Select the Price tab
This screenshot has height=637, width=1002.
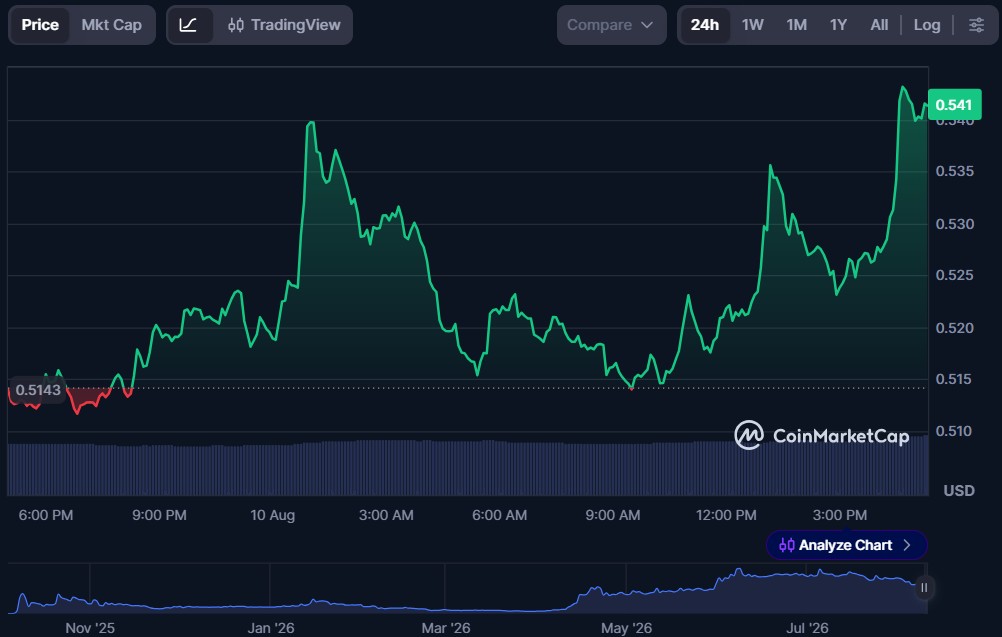40,25
